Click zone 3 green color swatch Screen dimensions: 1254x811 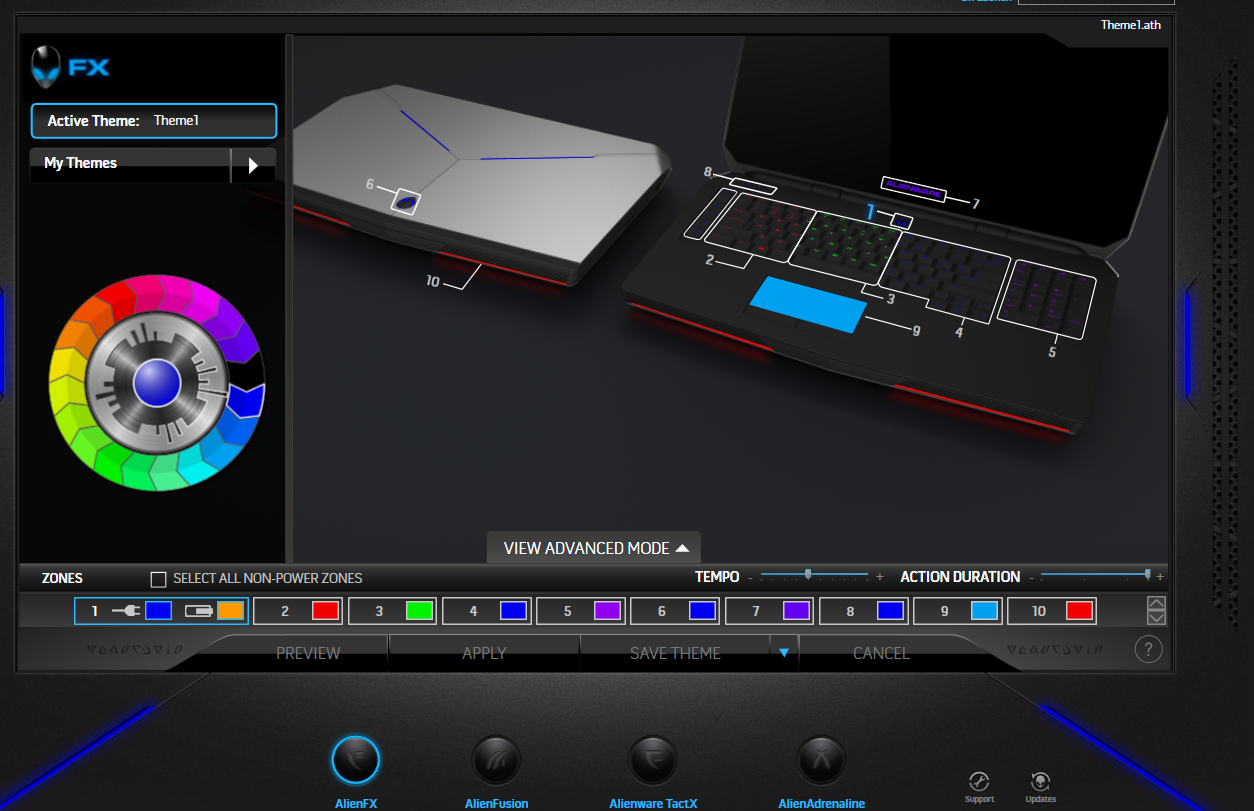click(x=419, y=611)
